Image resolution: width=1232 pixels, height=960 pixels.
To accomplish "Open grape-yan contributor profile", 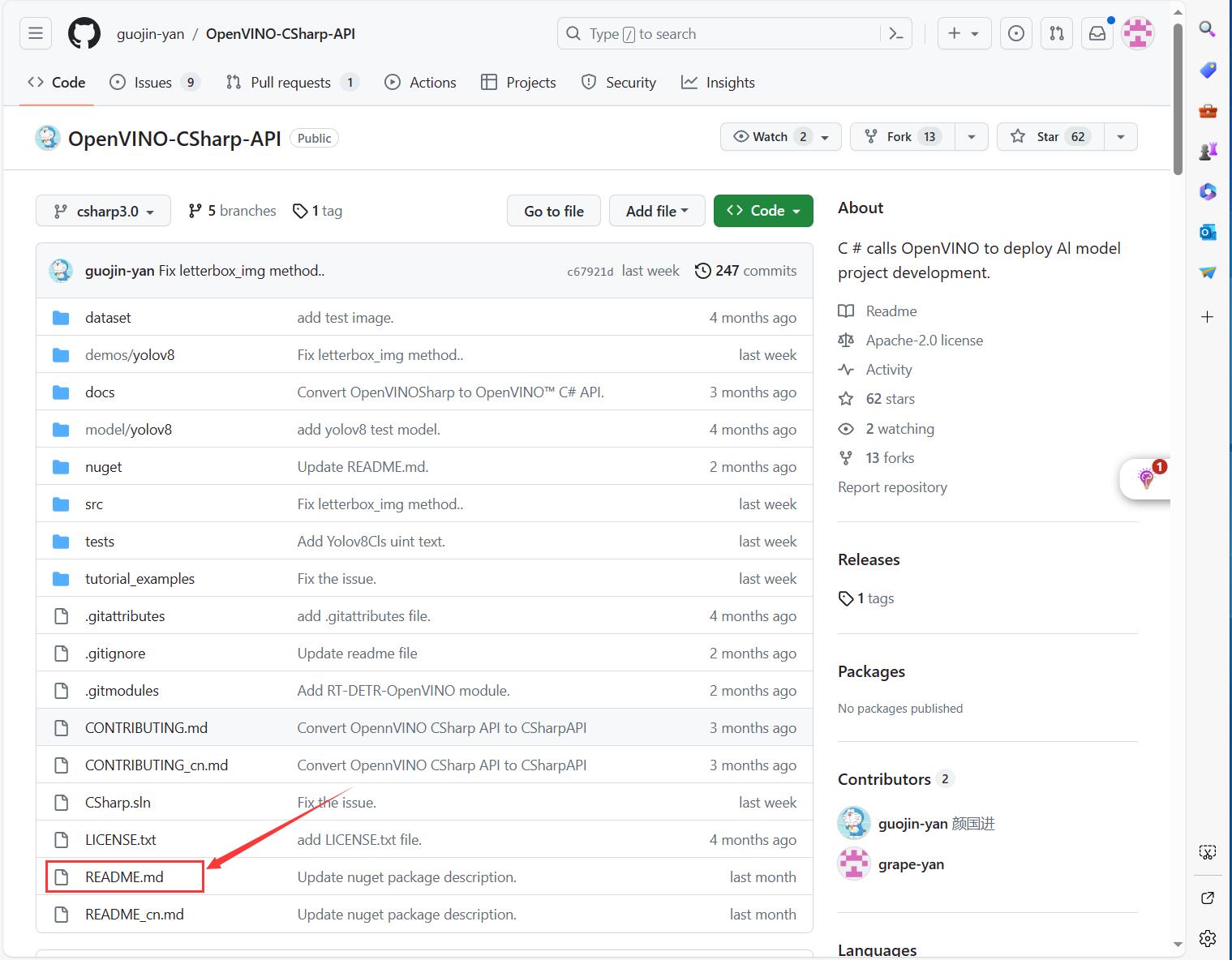I will pyautogui.click(x=911, y=864).
